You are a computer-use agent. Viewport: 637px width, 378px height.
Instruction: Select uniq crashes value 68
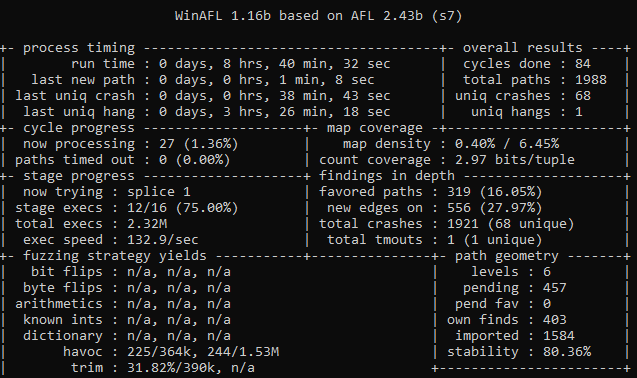coord(583,96)
